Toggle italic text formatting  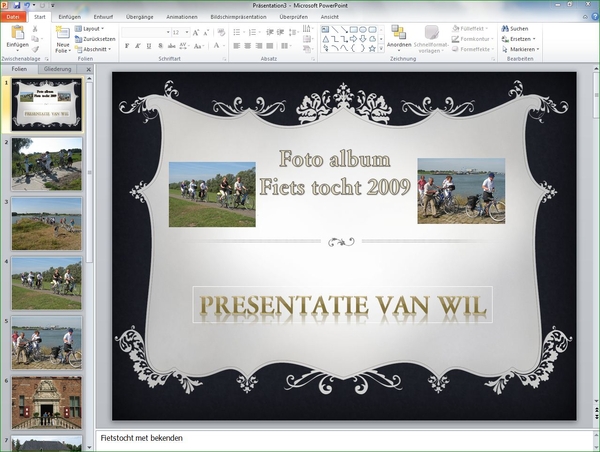point(137,46)
